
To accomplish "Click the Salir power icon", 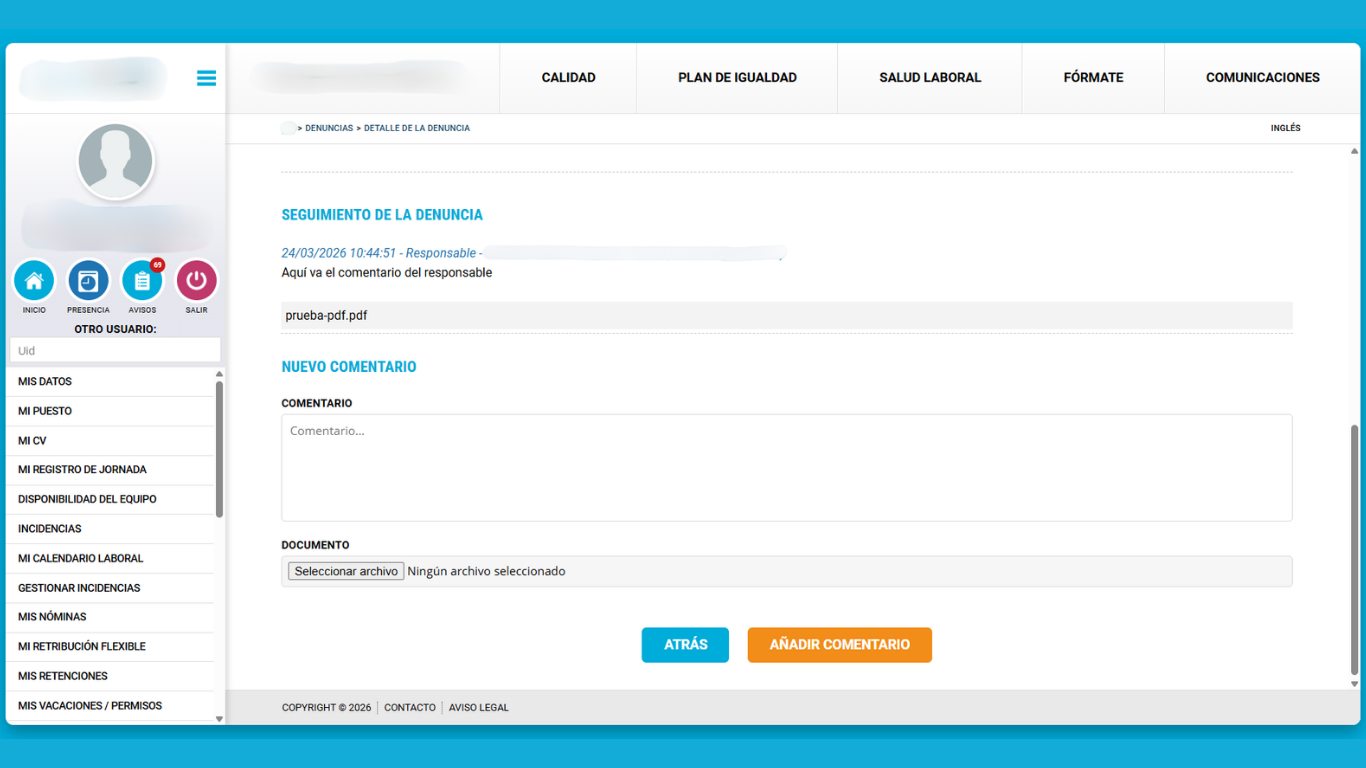I will click(x=196, y=281).
